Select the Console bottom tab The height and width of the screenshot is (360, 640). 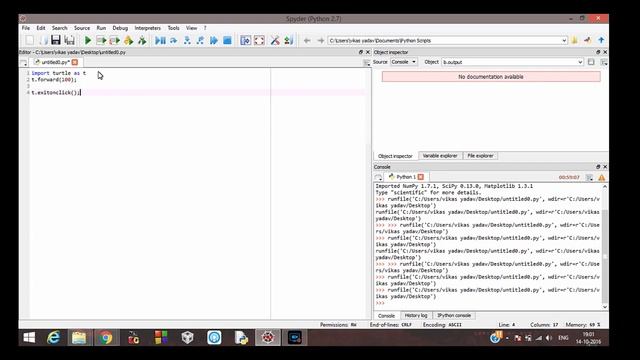pyautogui.click(x=386, y=316)
